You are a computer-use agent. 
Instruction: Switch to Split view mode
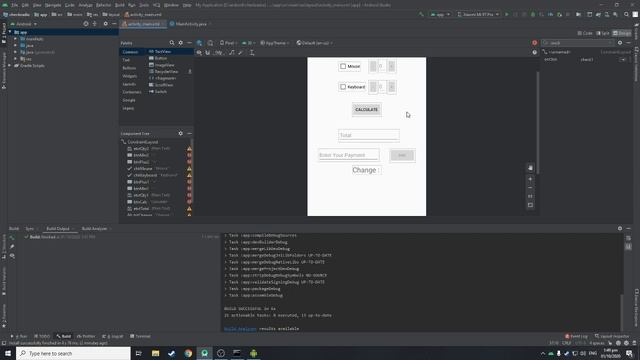pyautogui.click(x=602, y=33)
